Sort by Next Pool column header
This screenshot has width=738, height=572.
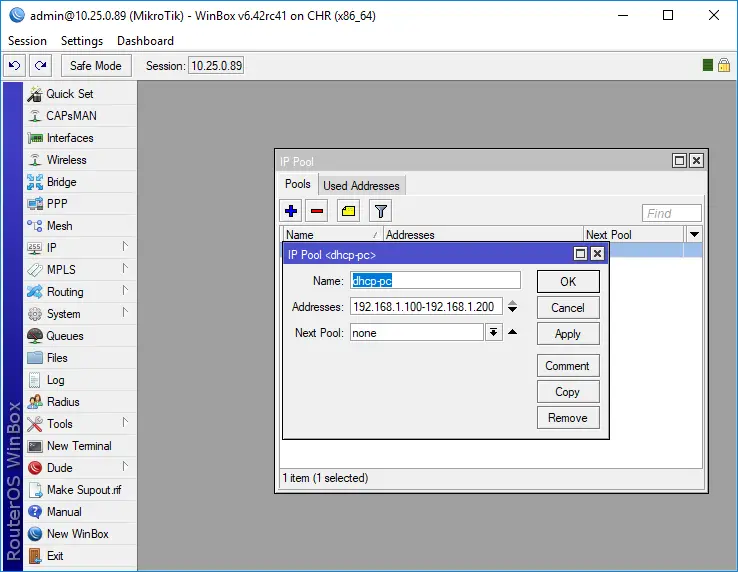(634, 234)
